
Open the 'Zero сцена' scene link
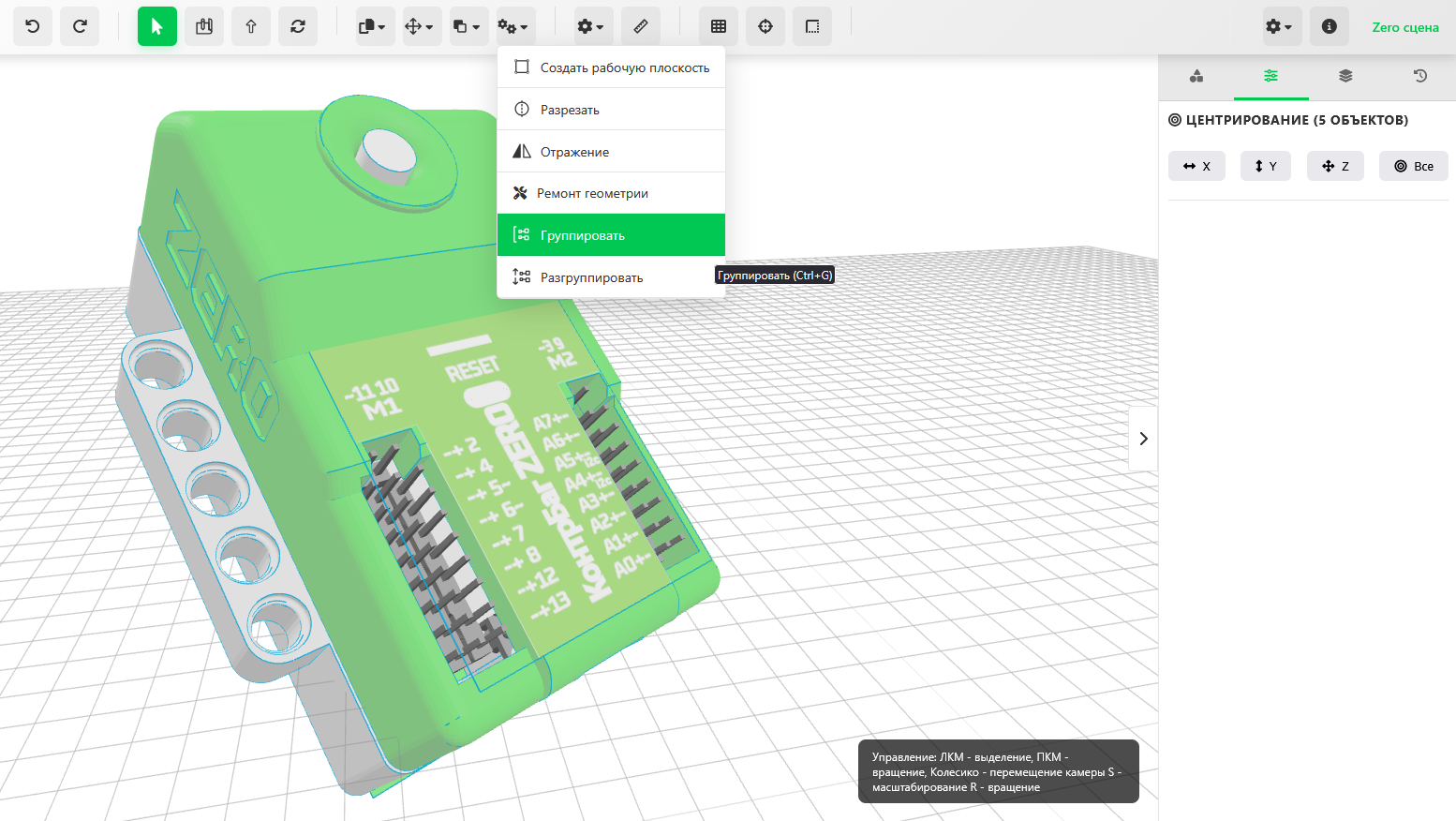tap(1404, 27)
